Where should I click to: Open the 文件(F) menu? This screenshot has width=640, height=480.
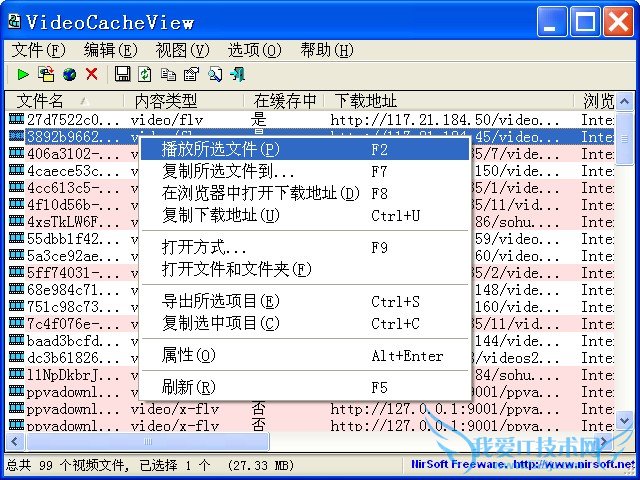coord(38,50)
